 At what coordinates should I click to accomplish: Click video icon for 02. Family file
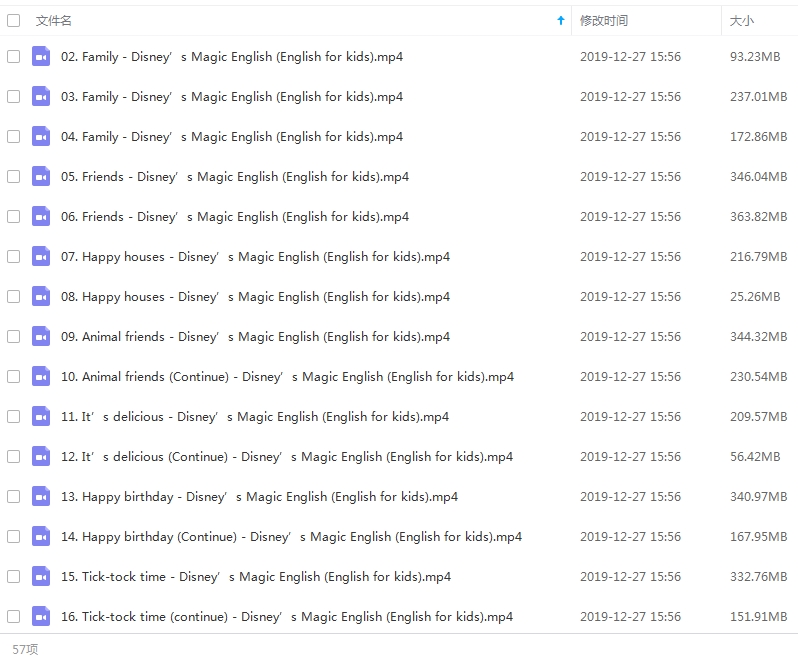point(41,56)
